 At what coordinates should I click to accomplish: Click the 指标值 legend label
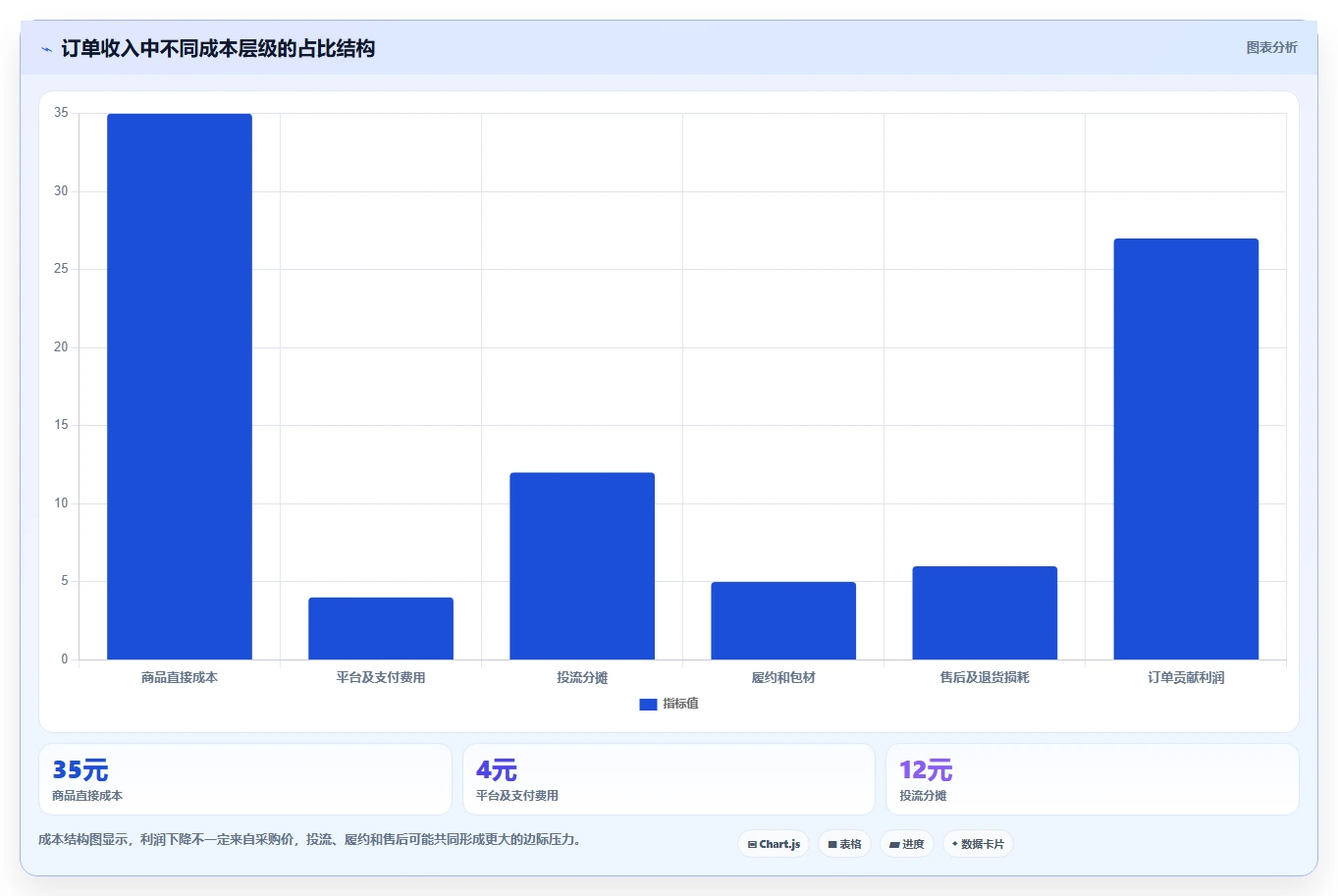(680, 704)
